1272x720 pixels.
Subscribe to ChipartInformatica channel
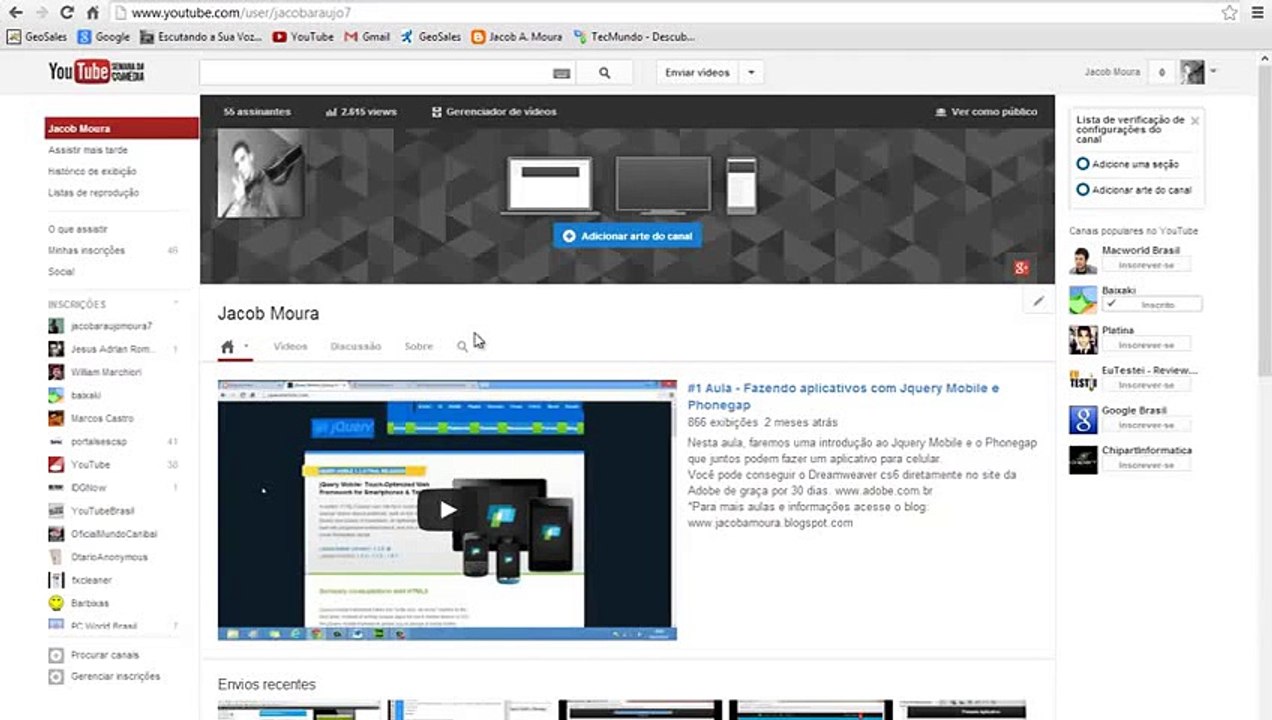pyautogui.click(x=1146, y=465)
